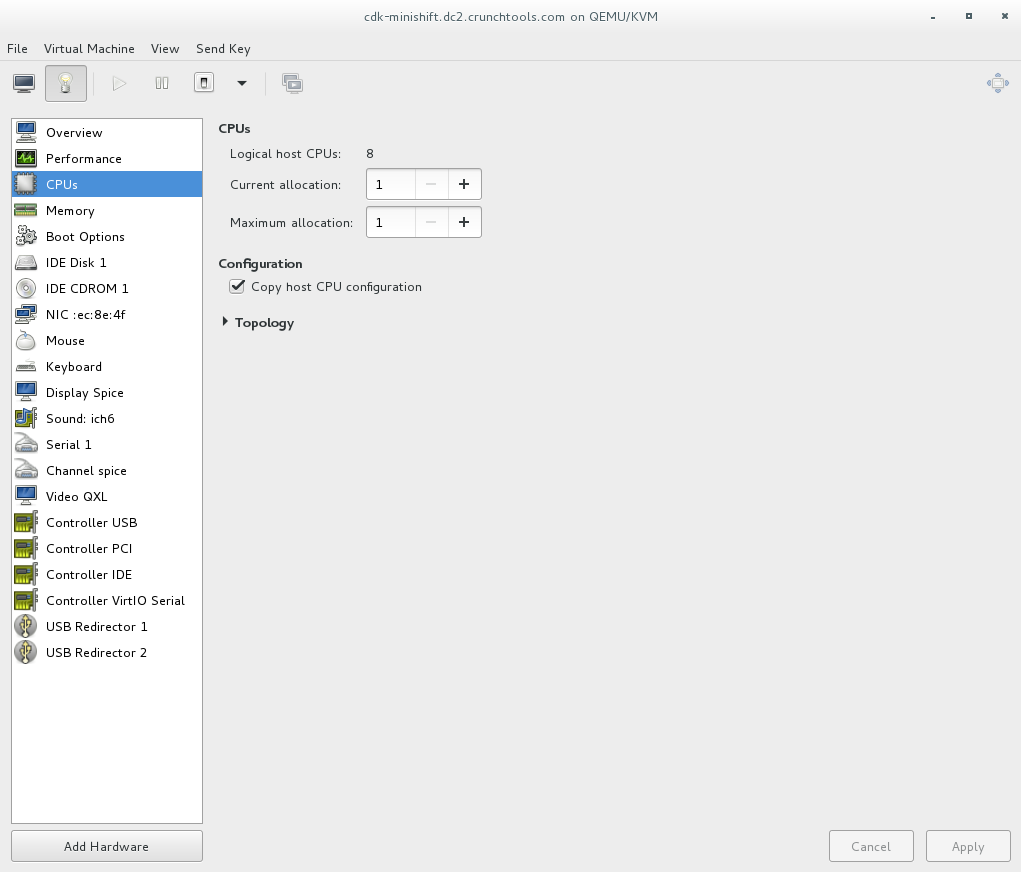Click the Apply button

967,846
